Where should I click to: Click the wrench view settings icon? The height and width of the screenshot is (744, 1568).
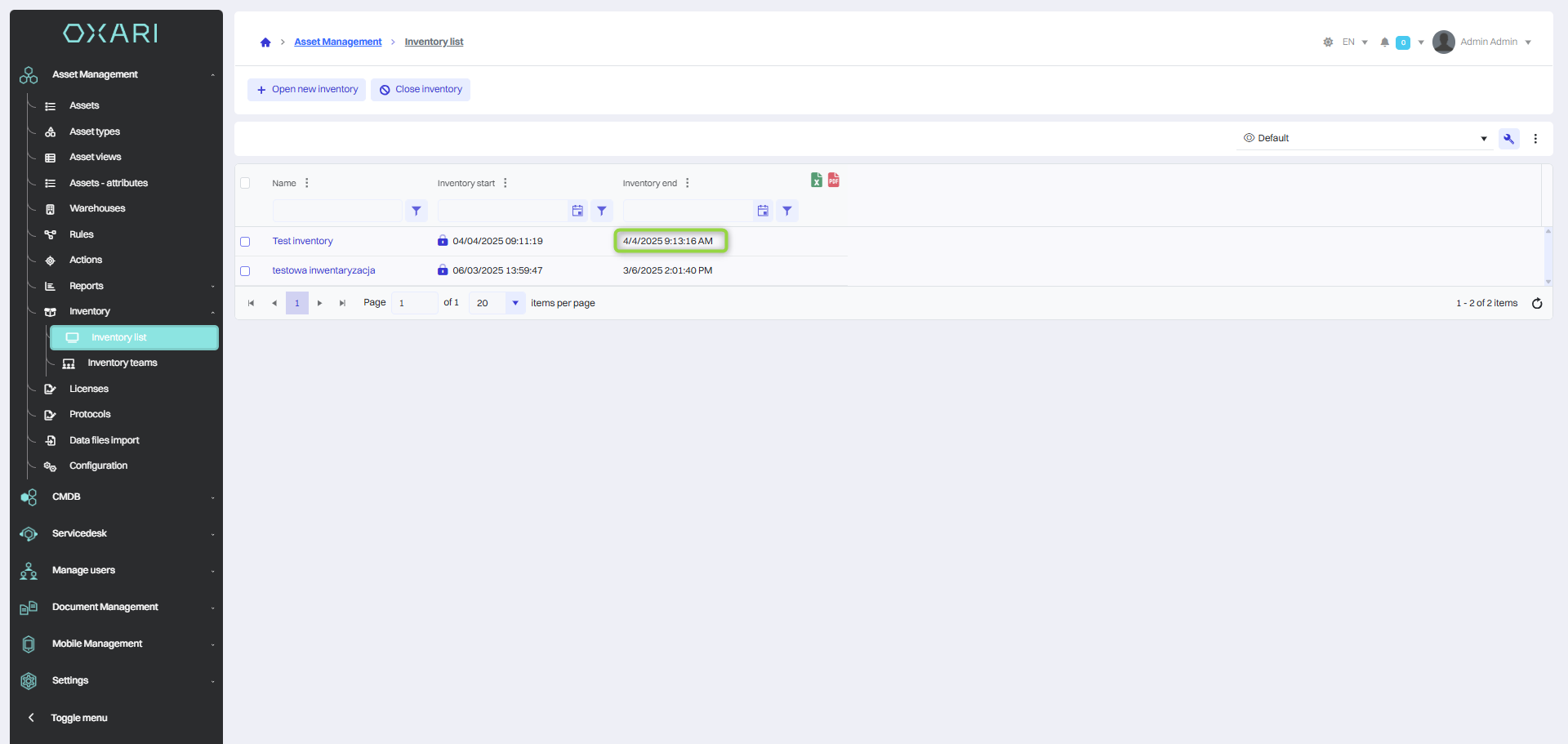1508,139
